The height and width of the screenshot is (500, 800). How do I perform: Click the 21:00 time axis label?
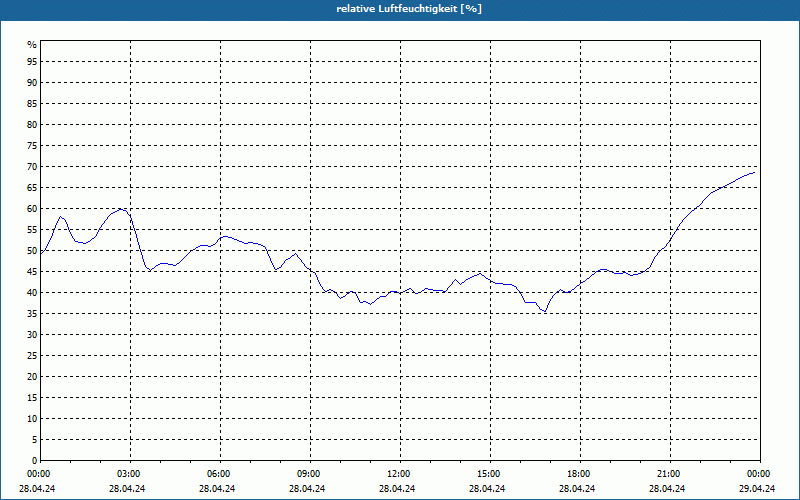[x=670, y=474]
